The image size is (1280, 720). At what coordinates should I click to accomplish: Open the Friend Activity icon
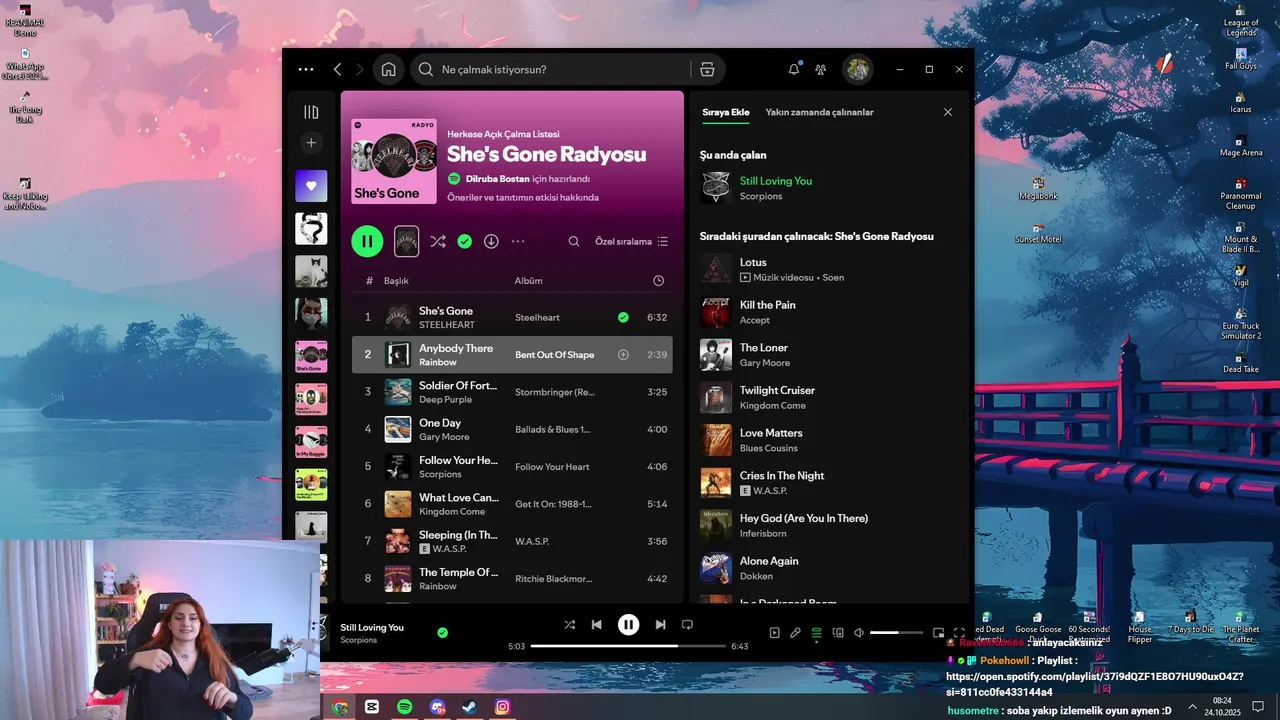pyautogui.click(x=821, y=70)
